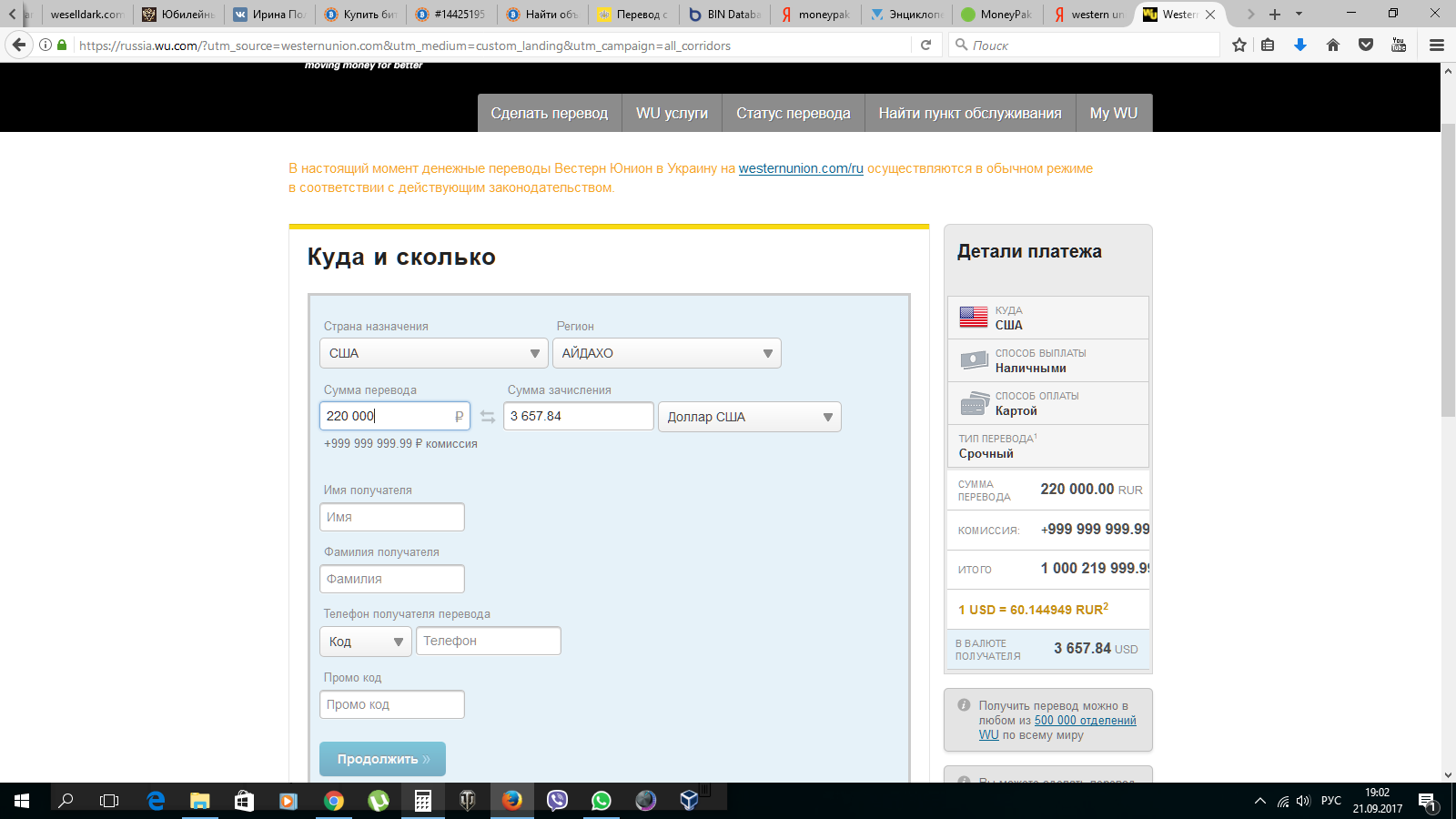Click the Имя получателя field

click(x=392, y=517)
